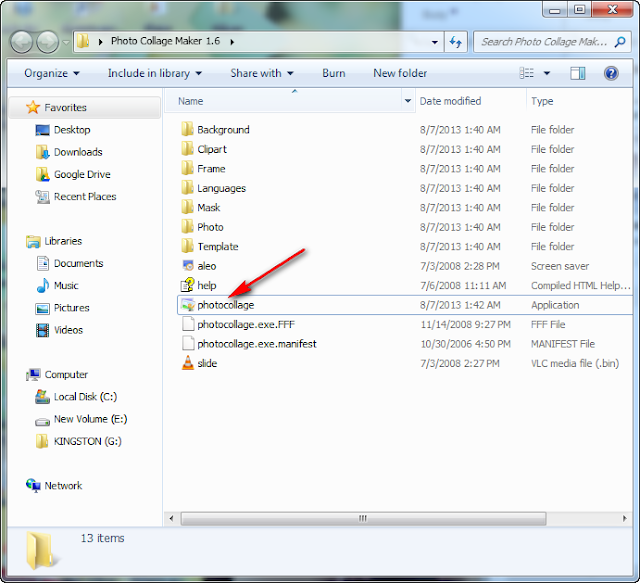Select the help file icon
The image size is (640, 583).
click(x=188, y=285)
